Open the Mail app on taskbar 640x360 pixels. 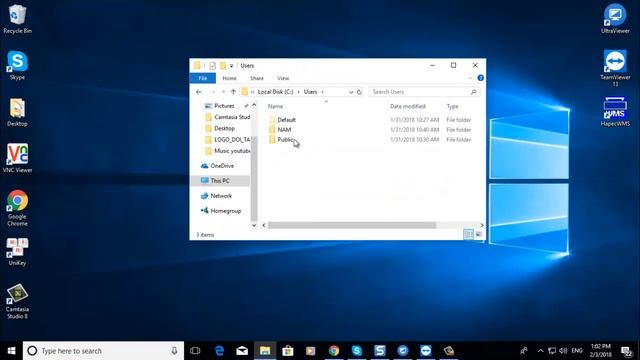point(242,351)
